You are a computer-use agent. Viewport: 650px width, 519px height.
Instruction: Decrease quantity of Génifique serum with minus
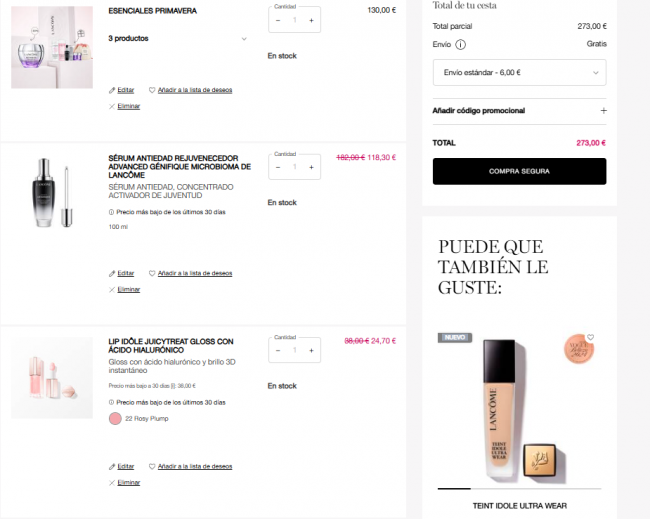click(278, 167)
